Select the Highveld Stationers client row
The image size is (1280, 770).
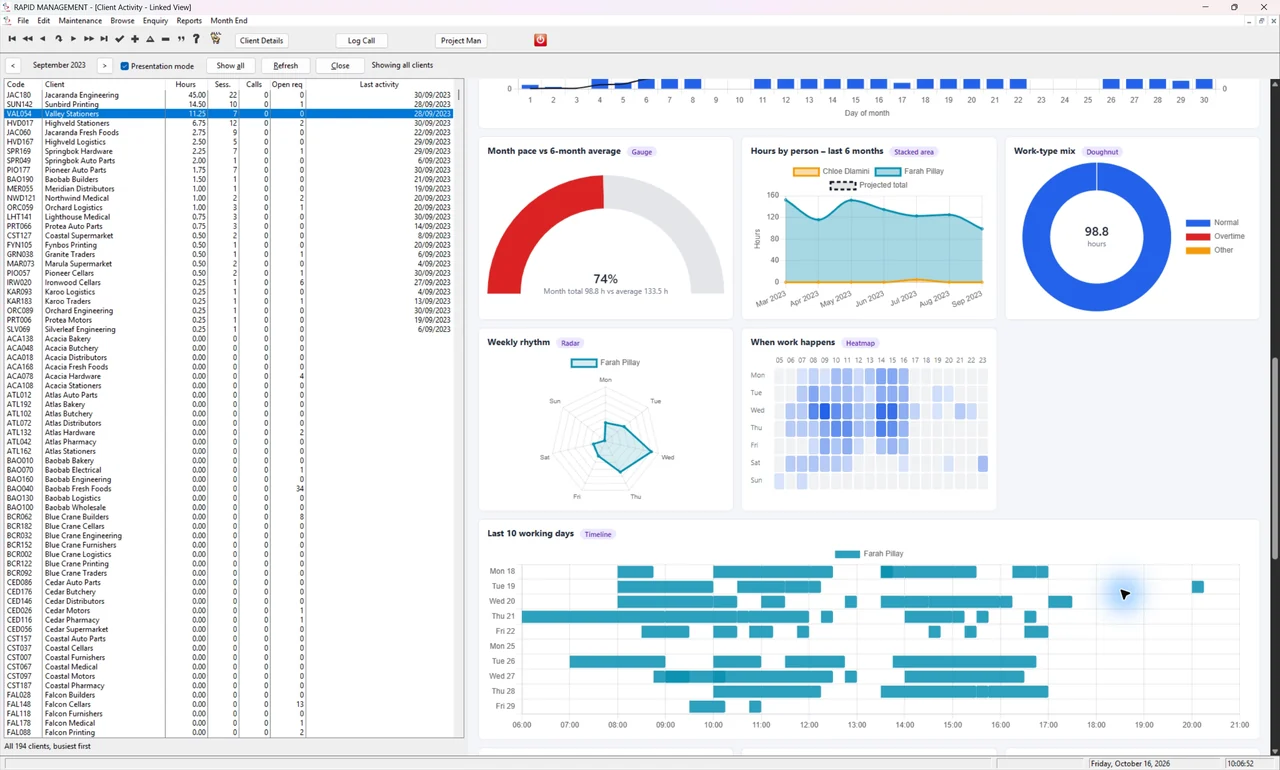[229, 123]
